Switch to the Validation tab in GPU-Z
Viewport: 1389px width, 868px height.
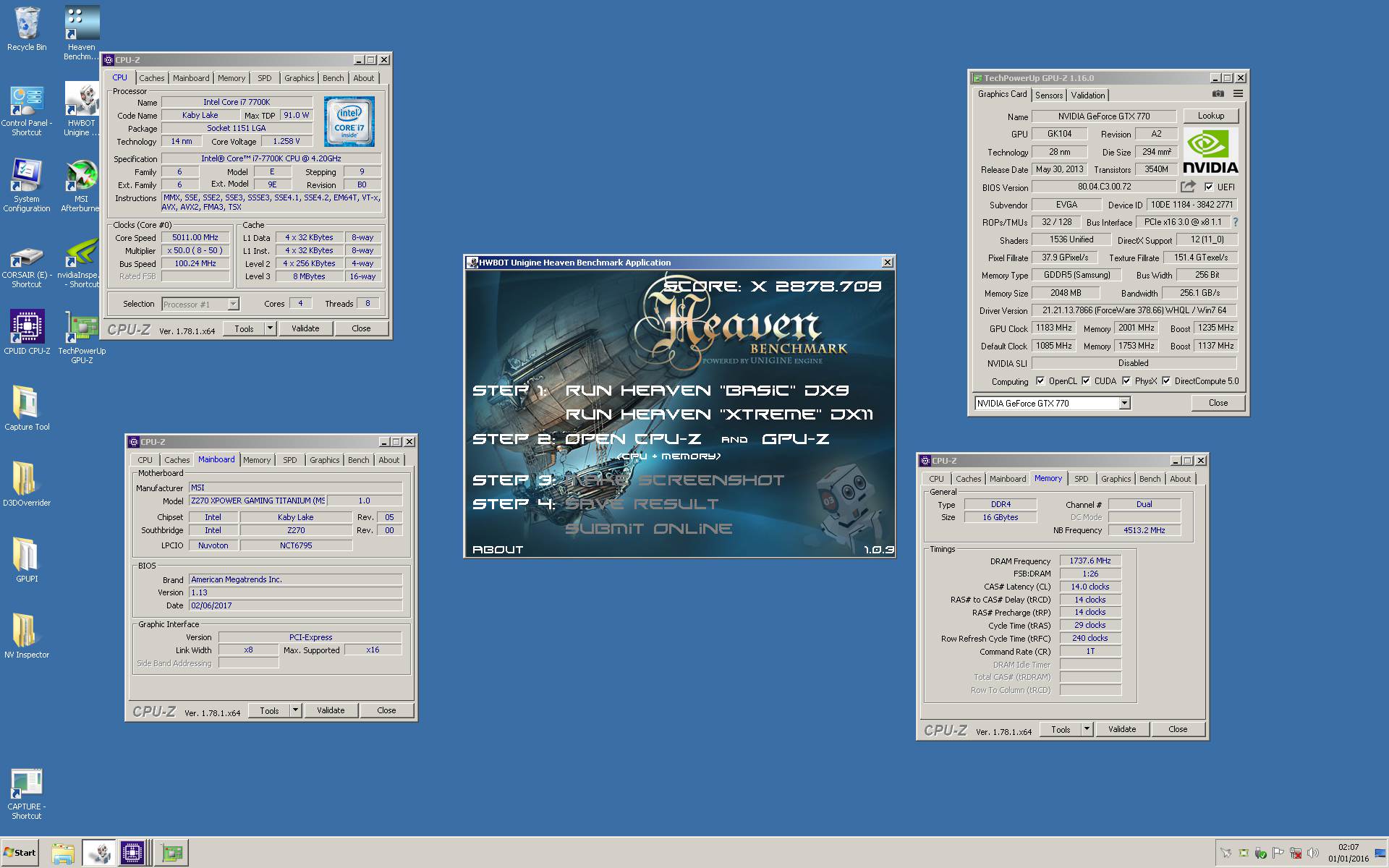(x=1088, y=95)
